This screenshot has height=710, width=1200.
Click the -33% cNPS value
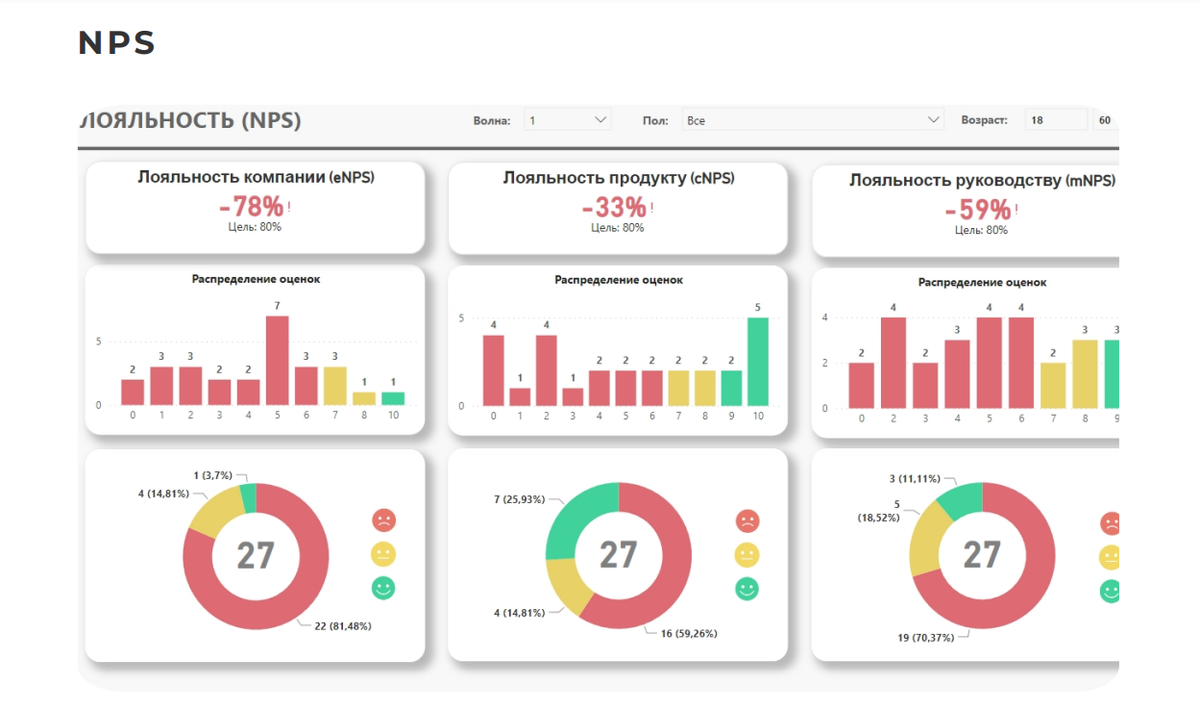pos(615,208)
